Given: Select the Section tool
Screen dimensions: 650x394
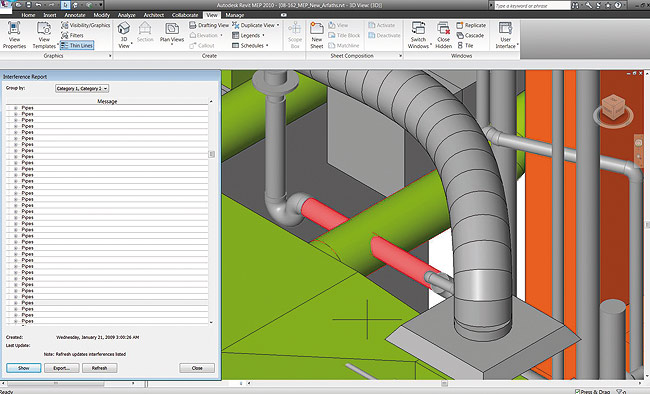Looking at the screenshot, I should [x=145, y=32].
